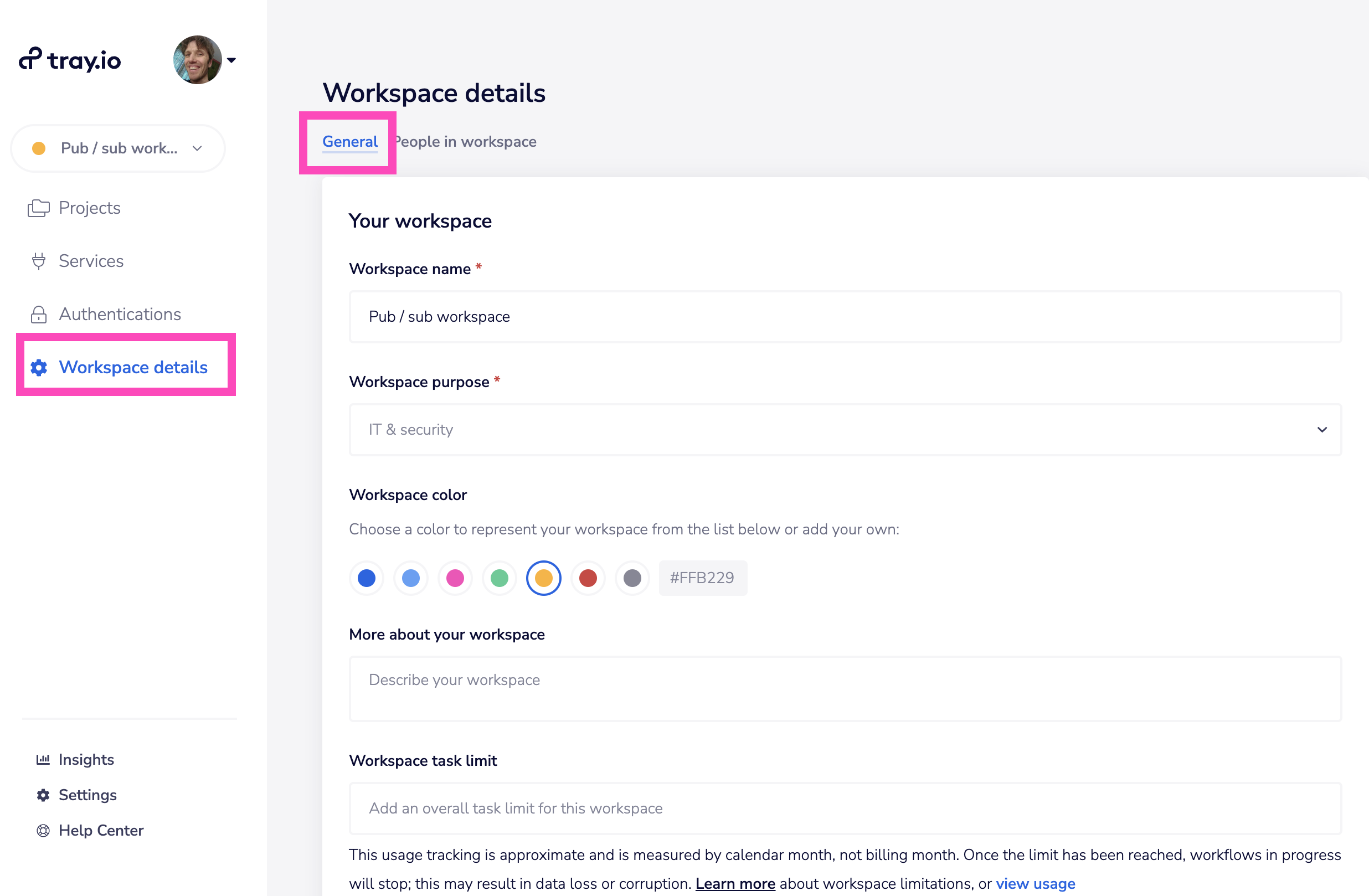Screen dimensions: 1369x896
Task: Click the Authentications lock icon
Action: (x=39, y=315)
